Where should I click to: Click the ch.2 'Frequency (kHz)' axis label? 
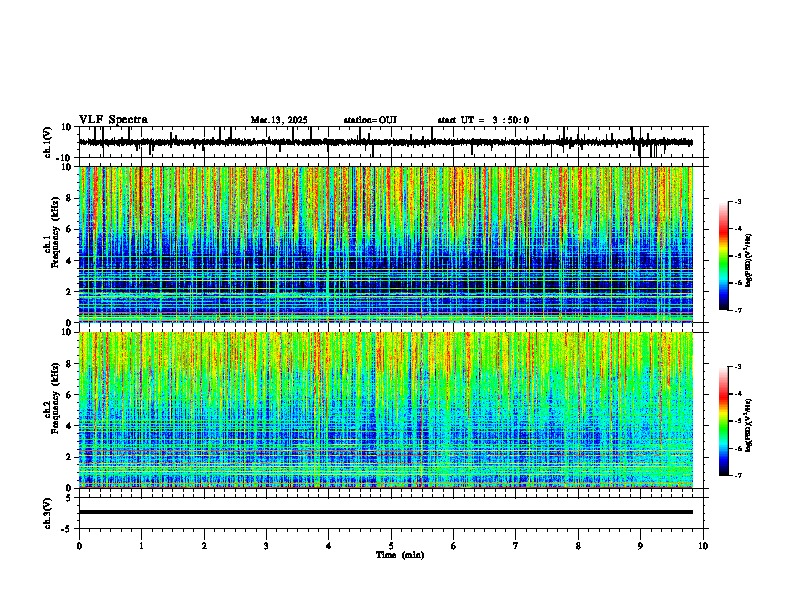pos(54,398)
